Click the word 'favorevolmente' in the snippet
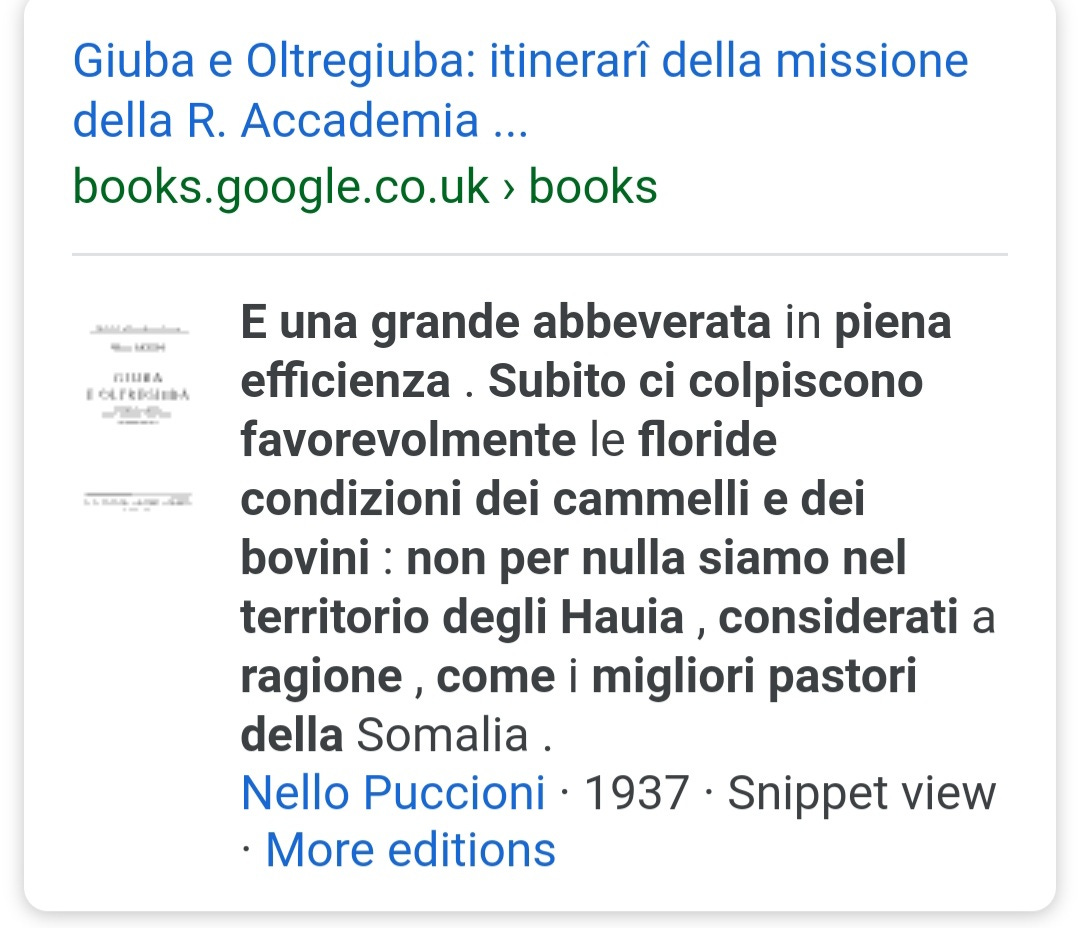The image size is (1080, 928). [408, 440]
